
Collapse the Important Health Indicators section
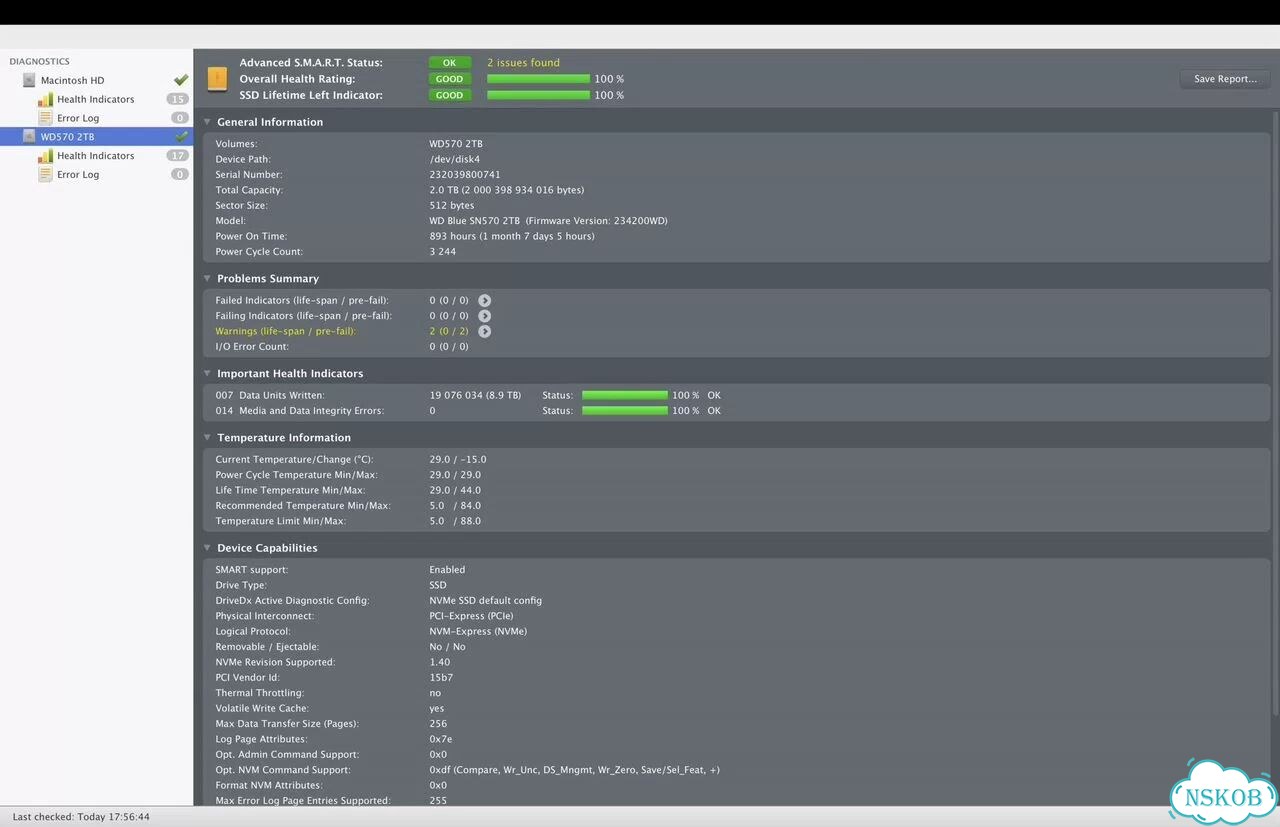point(207,374)
